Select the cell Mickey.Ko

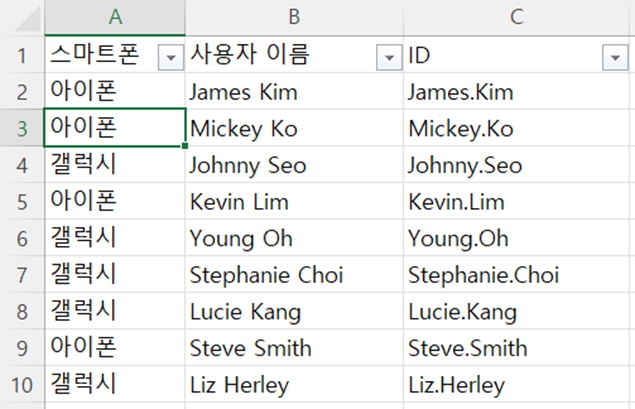516,128
